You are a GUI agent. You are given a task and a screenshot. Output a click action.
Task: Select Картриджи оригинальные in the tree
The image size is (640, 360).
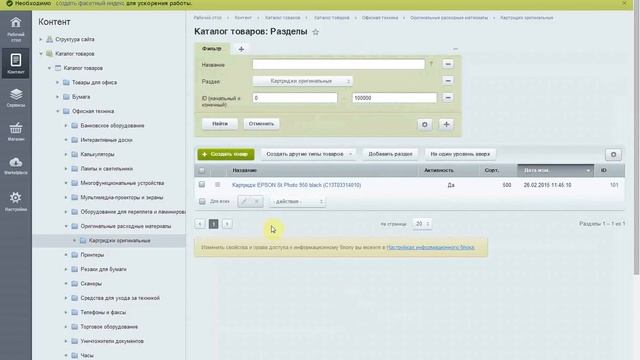click(120, 241)
